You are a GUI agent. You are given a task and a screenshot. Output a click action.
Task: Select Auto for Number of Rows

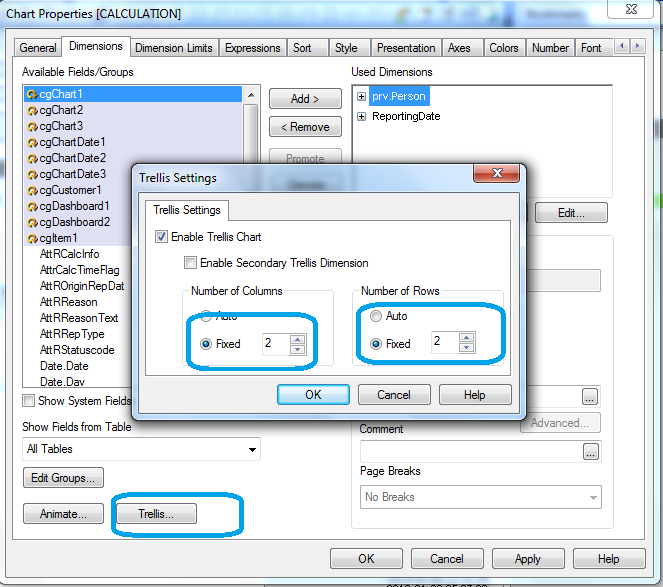[375, 316]
